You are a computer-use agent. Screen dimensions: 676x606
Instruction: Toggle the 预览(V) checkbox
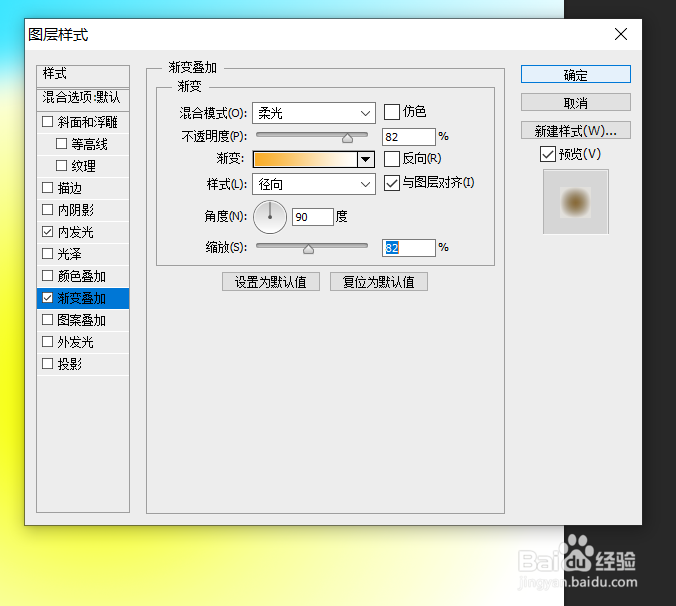548,154
